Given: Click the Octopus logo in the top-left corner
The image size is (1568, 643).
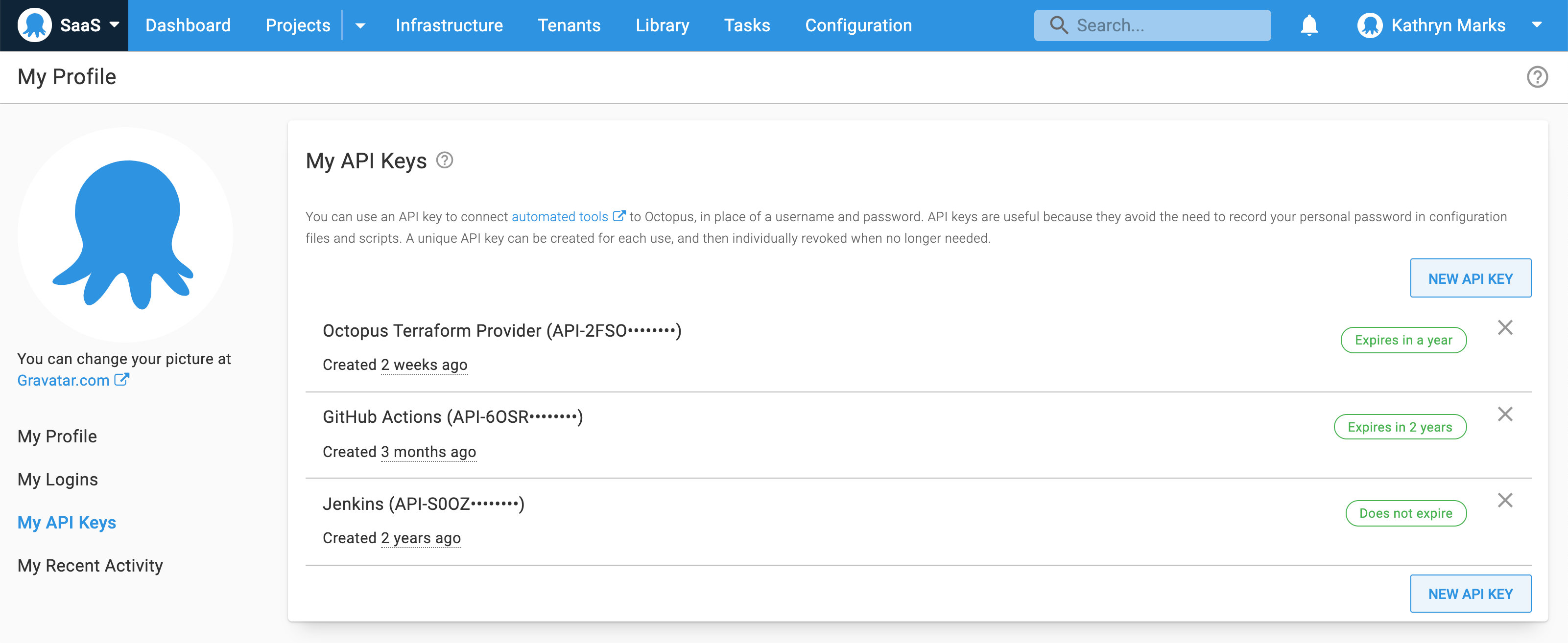Looking at the screenshot, I should click(36, 25).
